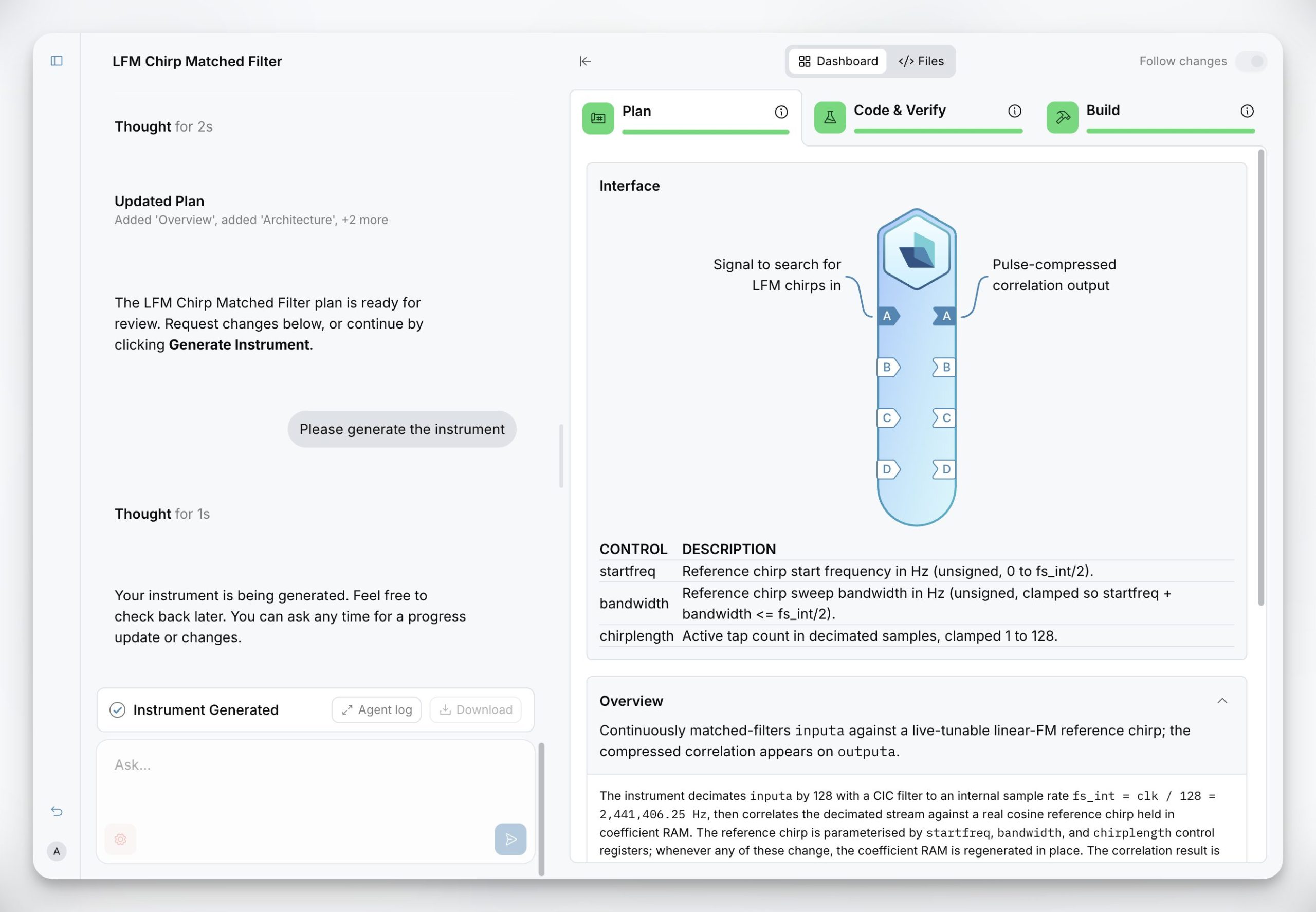Select output port A on the instrument
Image resolution: width=1316 pixels, height=912 pixels.
(944, 316)
